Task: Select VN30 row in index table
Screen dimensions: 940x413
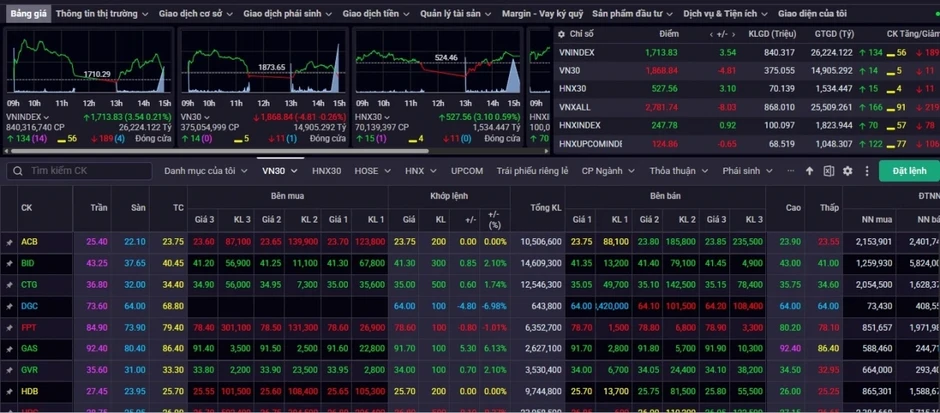Action: 747,71
